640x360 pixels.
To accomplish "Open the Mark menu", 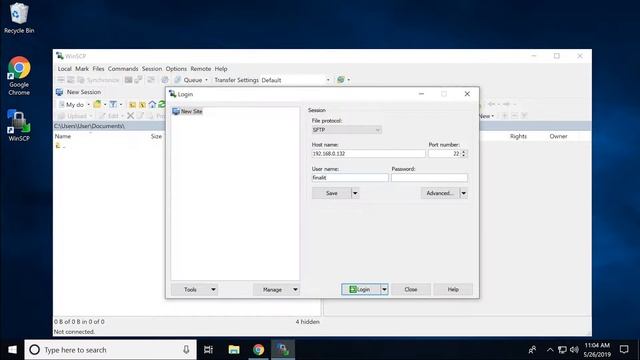I will click(x=82, y=69).
